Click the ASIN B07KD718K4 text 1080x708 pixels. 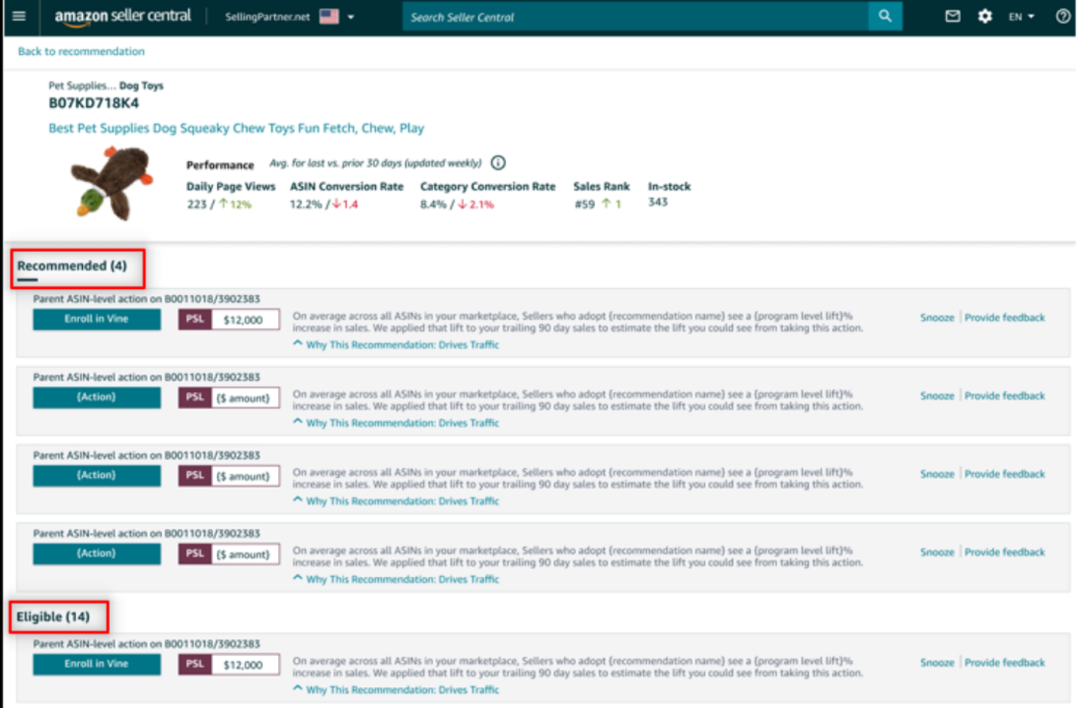click(x=94, y=103)
